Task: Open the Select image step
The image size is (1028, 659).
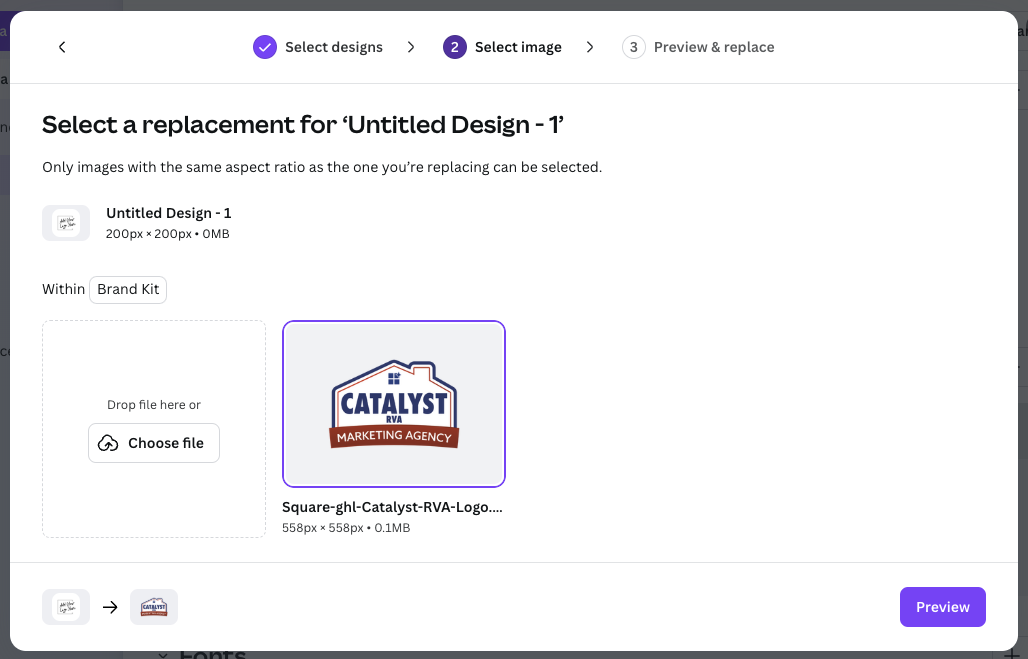Action: [x=502, y=47]
